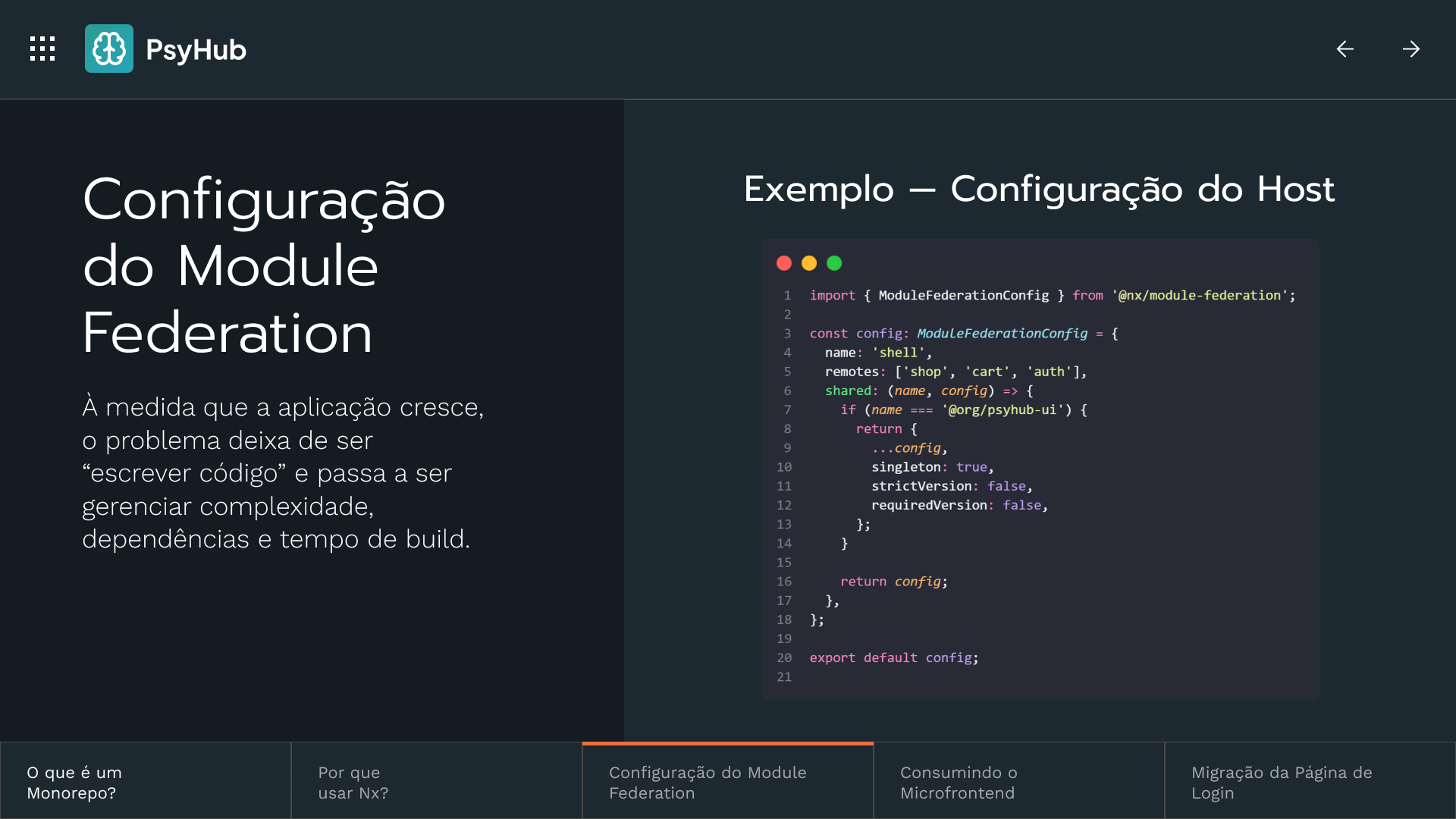Open 'Consumindo o Microfrontend' tab
The height and width of the screenshot is (819, 1456).
click(1018, 782)
